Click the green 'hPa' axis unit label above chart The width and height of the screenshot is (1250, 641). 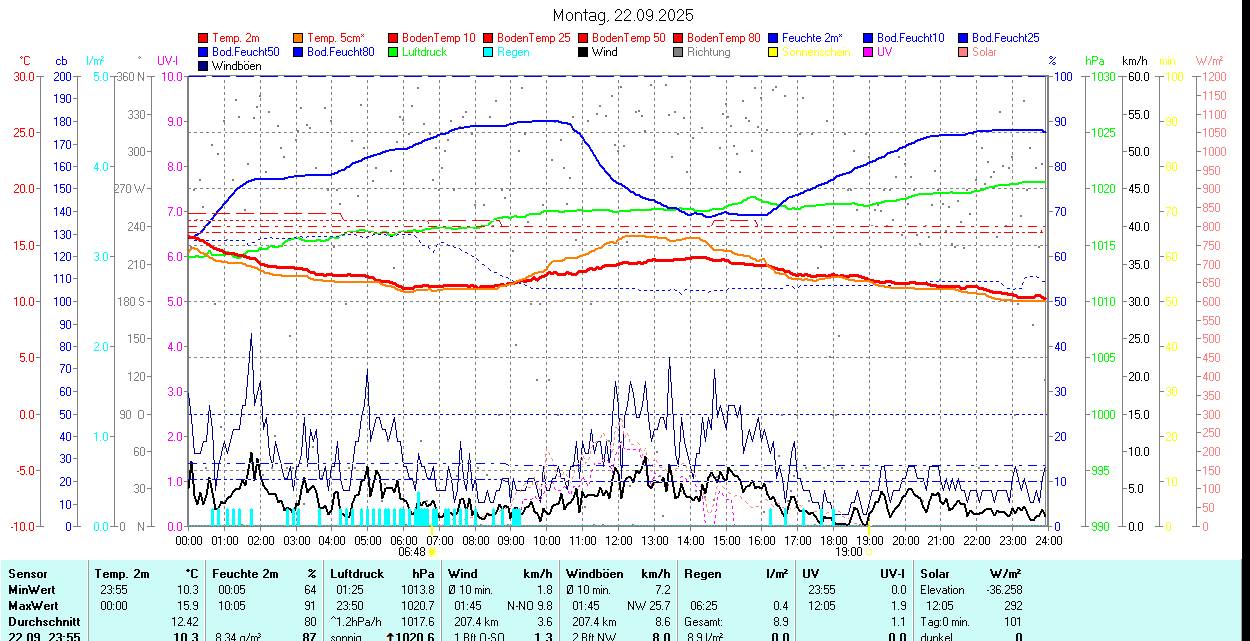[x=1095, y=61]
